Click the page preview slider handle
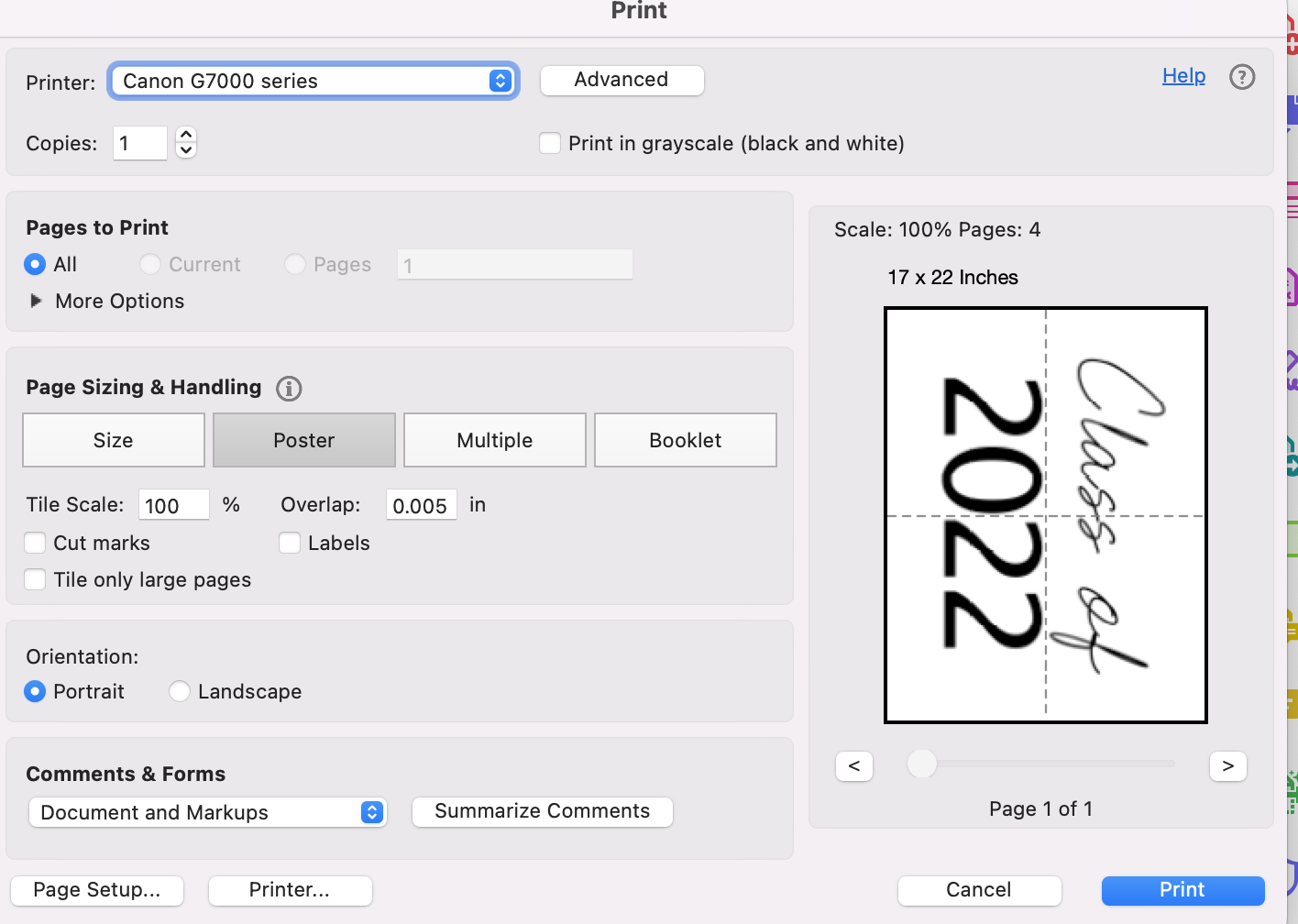The image size is (1298, 924). pyautogui.click(x=921, y=763)
